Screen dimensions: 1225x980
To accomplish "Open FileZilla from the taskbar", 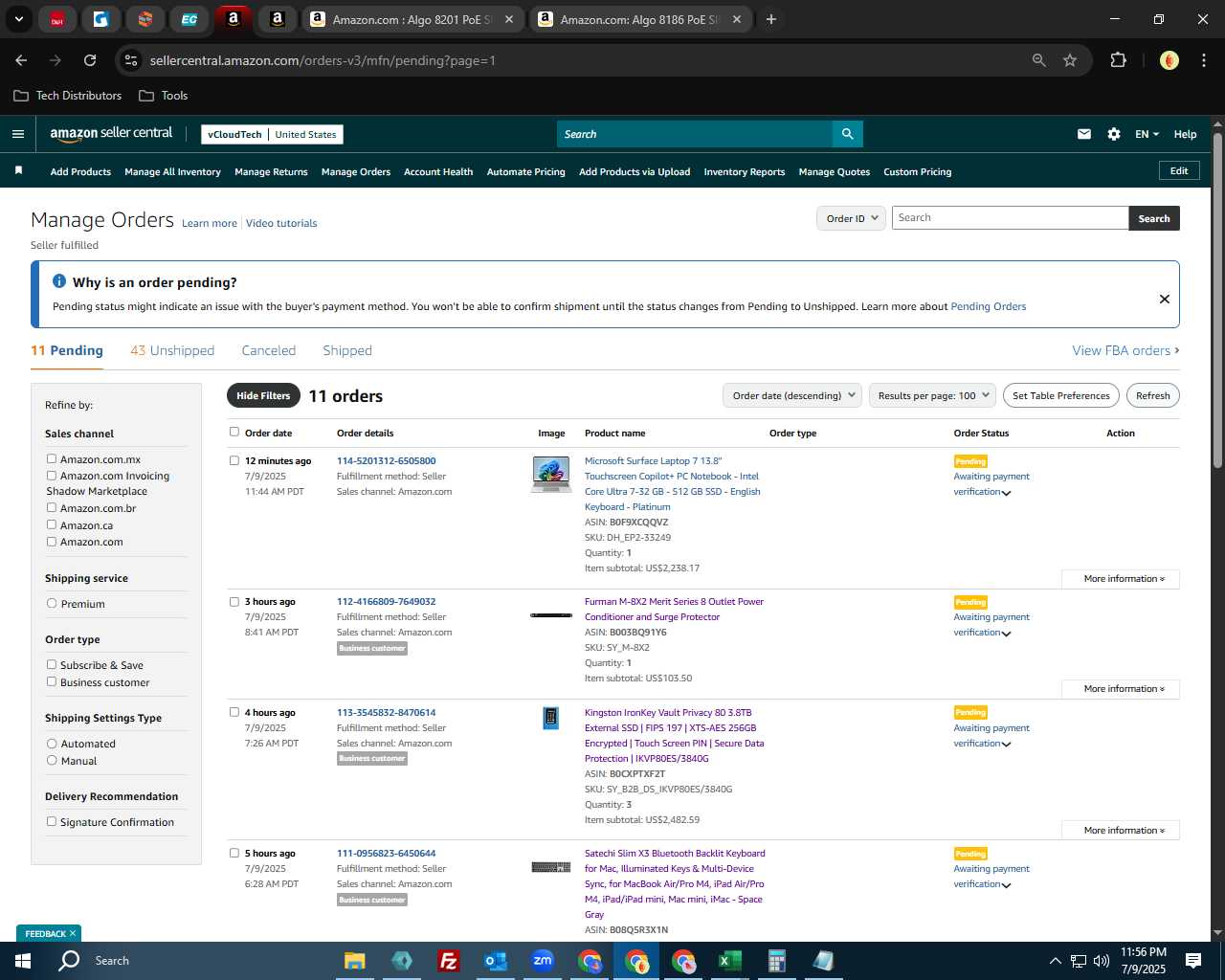I will 448,961.
